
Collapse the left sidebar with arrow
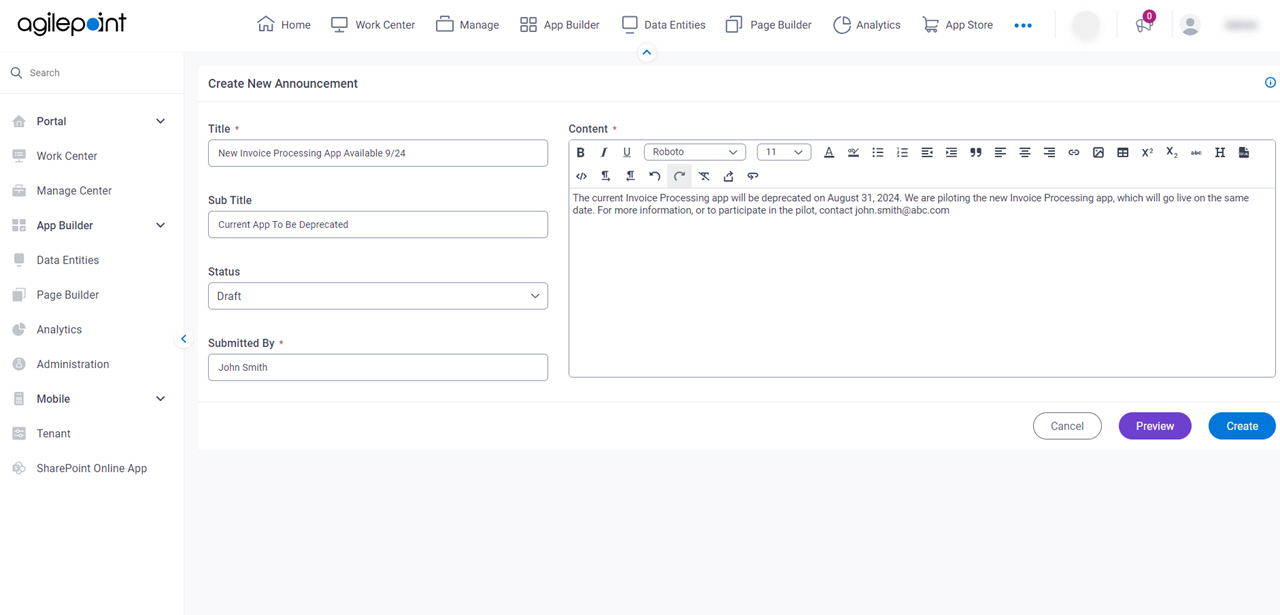pyautogui.click(x=184, y=339)
